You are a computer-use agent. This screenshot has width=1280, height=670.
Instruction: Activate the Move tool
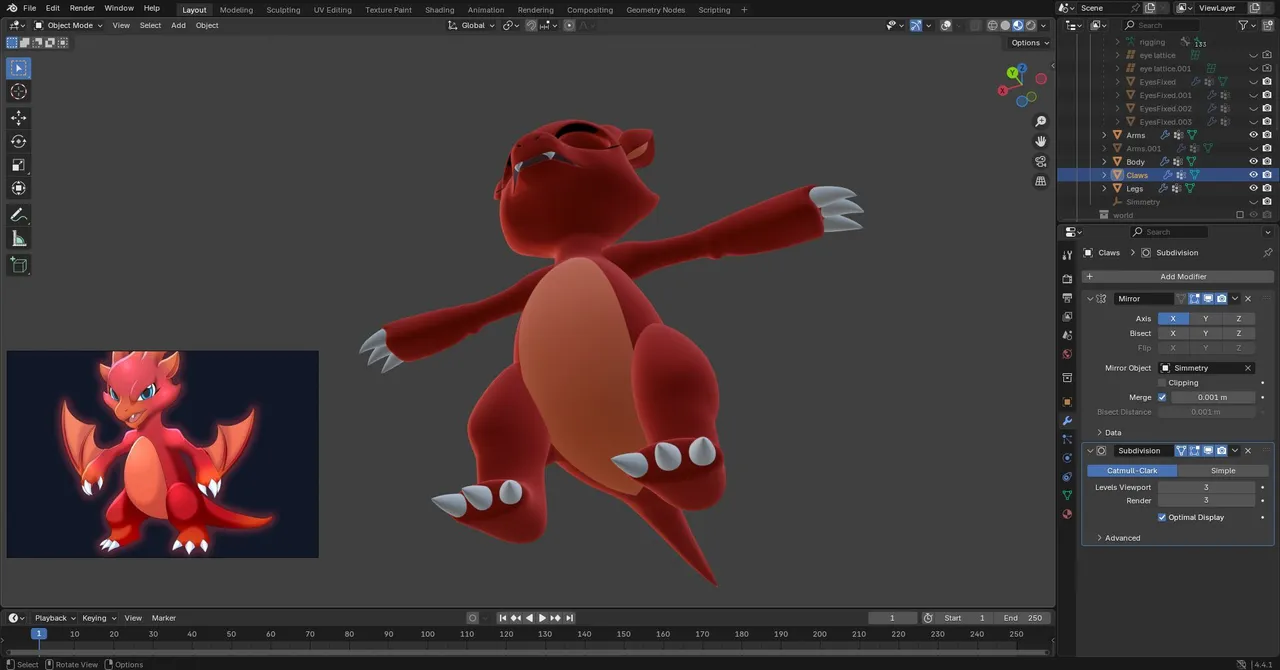click(19, 118)
